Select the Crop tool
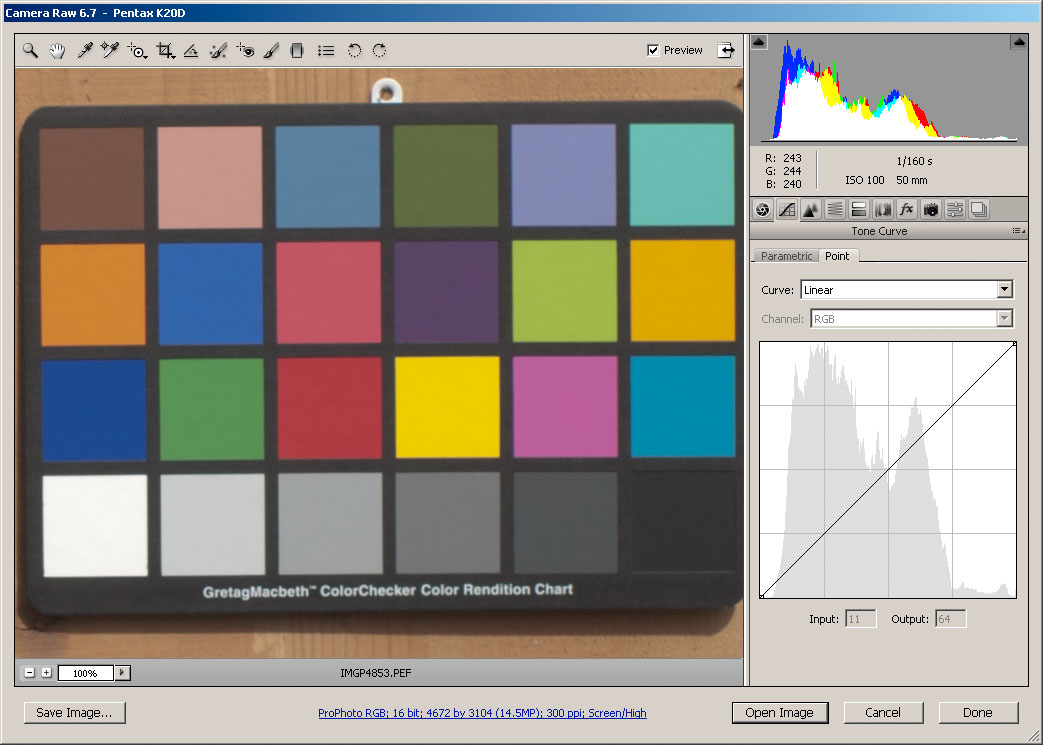 (165, 51)
